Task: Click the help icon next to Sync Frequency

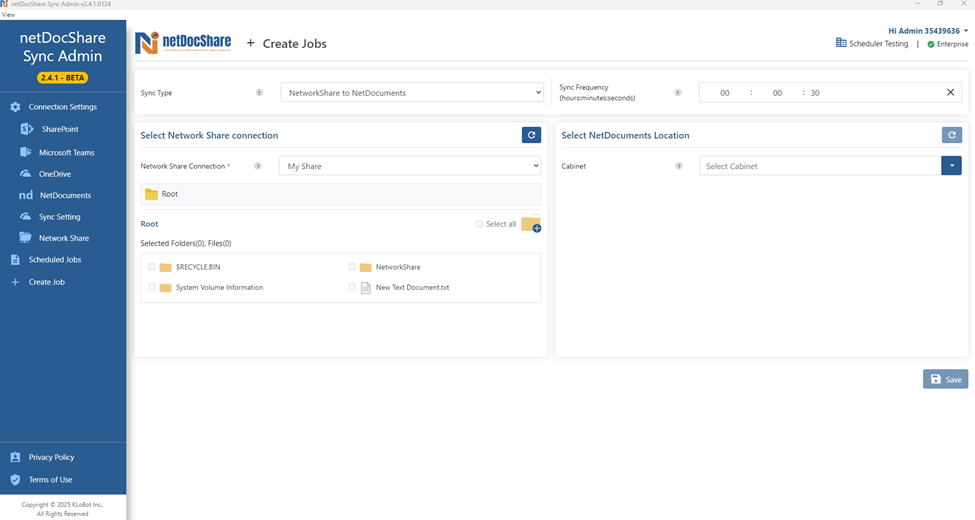Action: [x=678, y=93]
